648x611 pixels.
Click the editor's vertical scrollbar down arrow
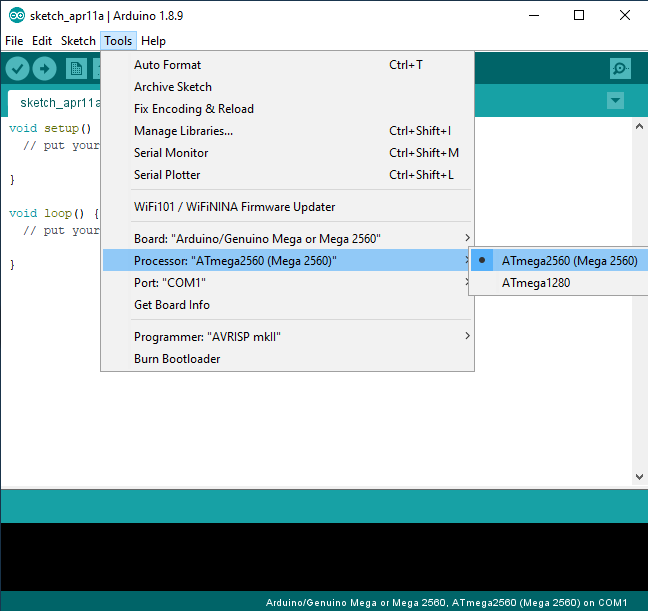pyautogui.click(x=639, y=477)
